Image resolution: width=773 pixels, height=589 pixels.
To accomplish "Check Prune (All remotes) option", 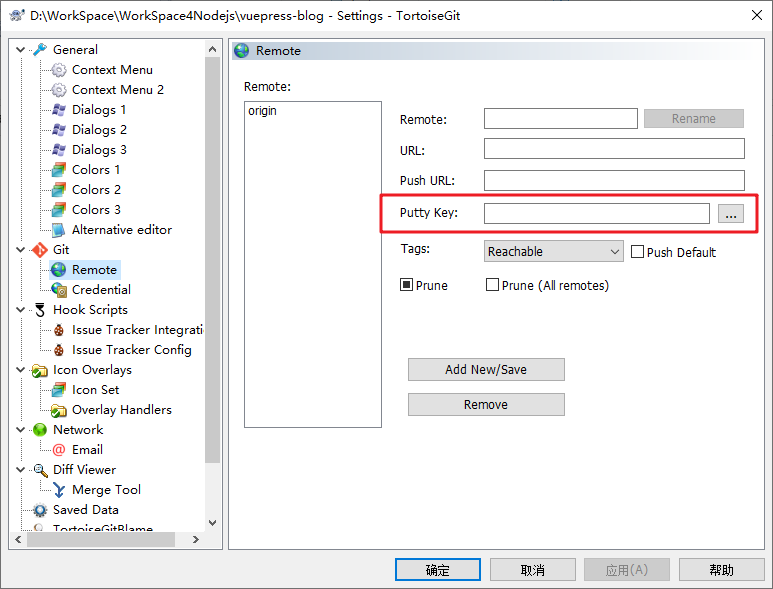I will (x=492, y=285).
